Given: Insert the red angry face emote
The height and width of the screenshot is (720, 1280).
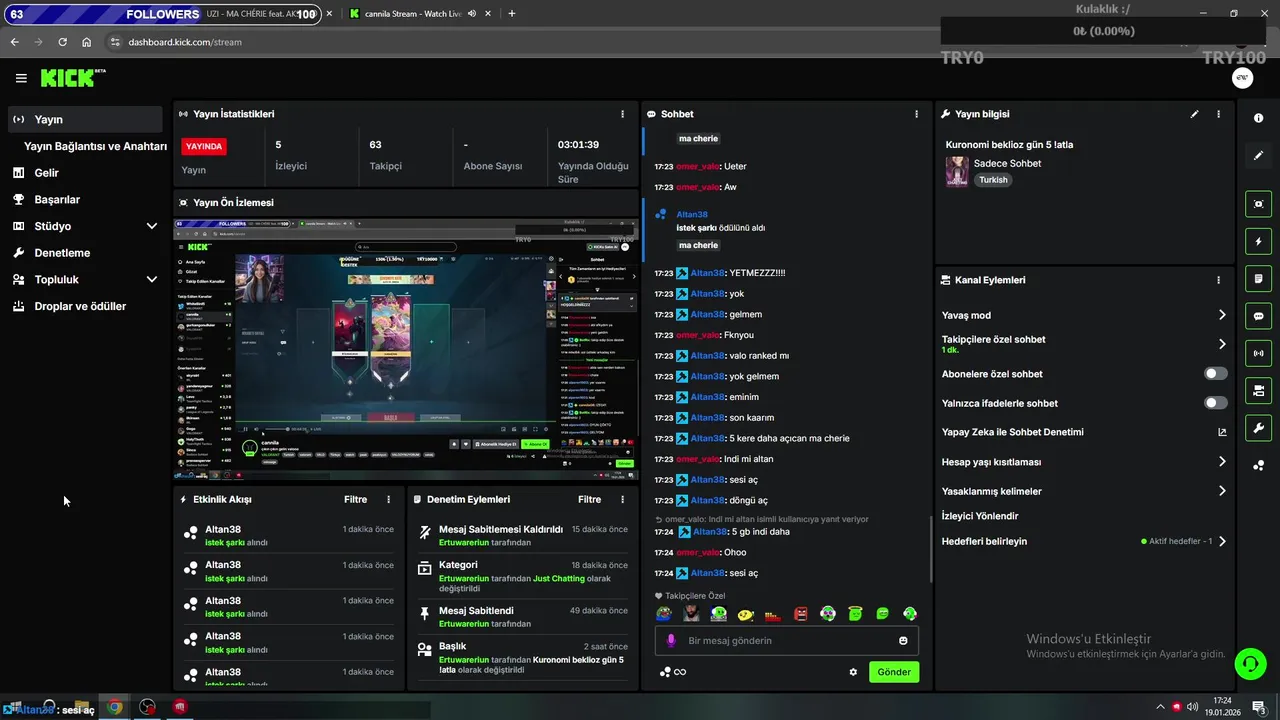Looking at the screenshot, I should [800, 614].
